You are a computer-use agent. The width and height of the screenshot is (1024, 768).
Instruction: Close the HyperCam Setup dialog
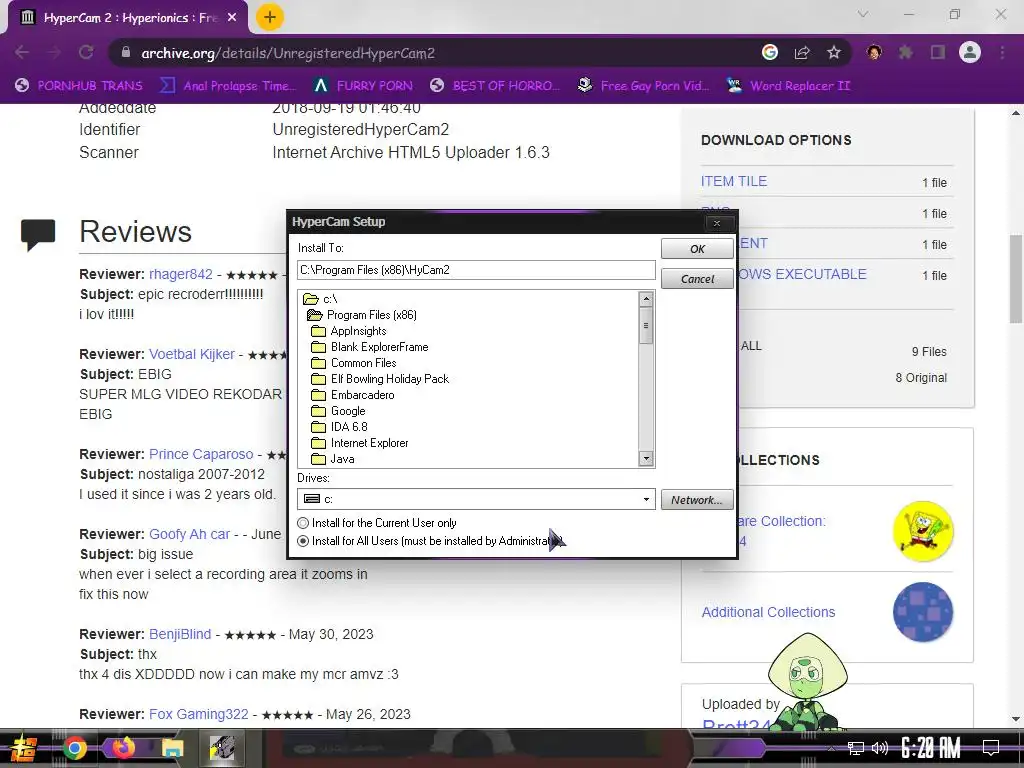click(x=716, y=223)
